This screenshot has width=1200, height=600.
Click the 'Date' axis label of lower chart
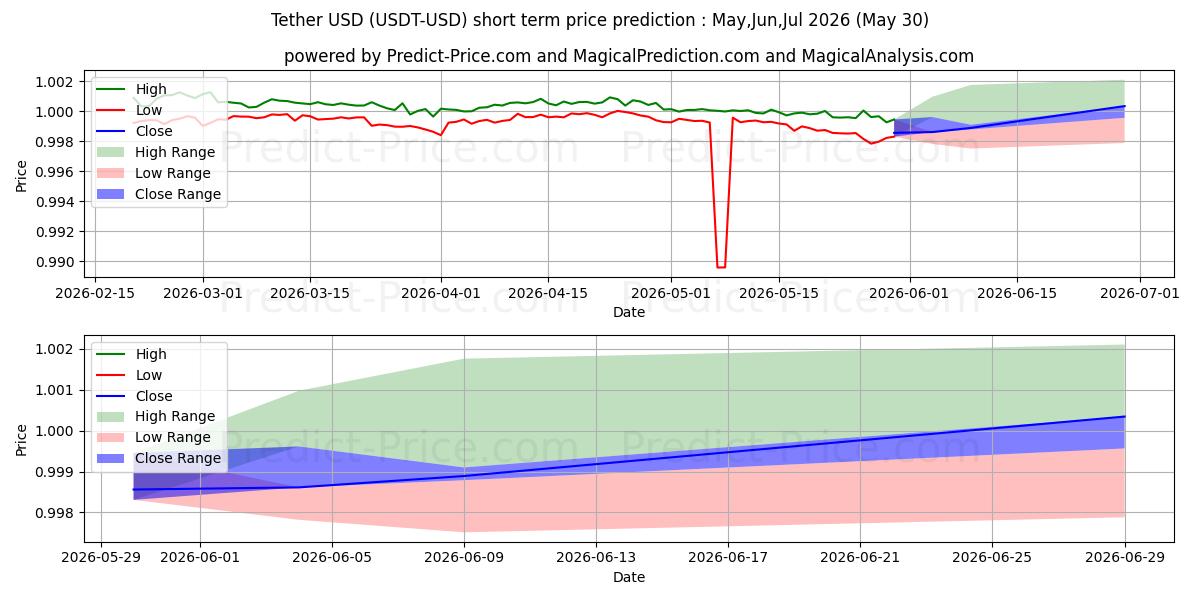[x=629, y=577]
